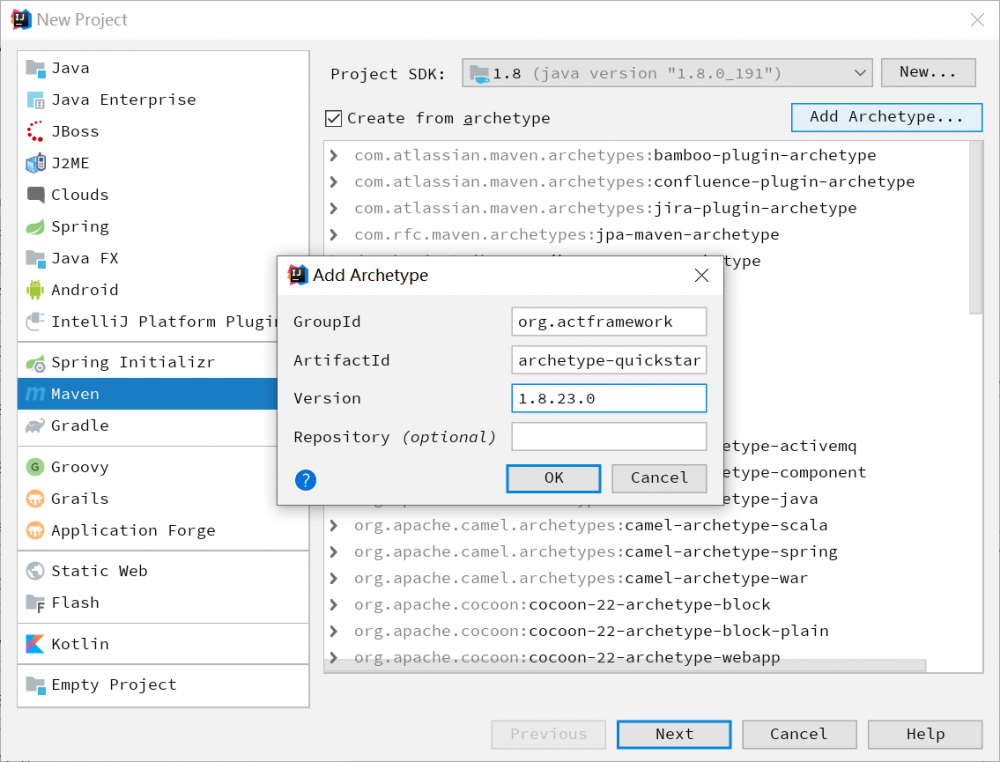Click the Clouds icon in sidebar
The height and width of the screenshot is (762, 1000).
pyautogui.click(x=36, y=195)
